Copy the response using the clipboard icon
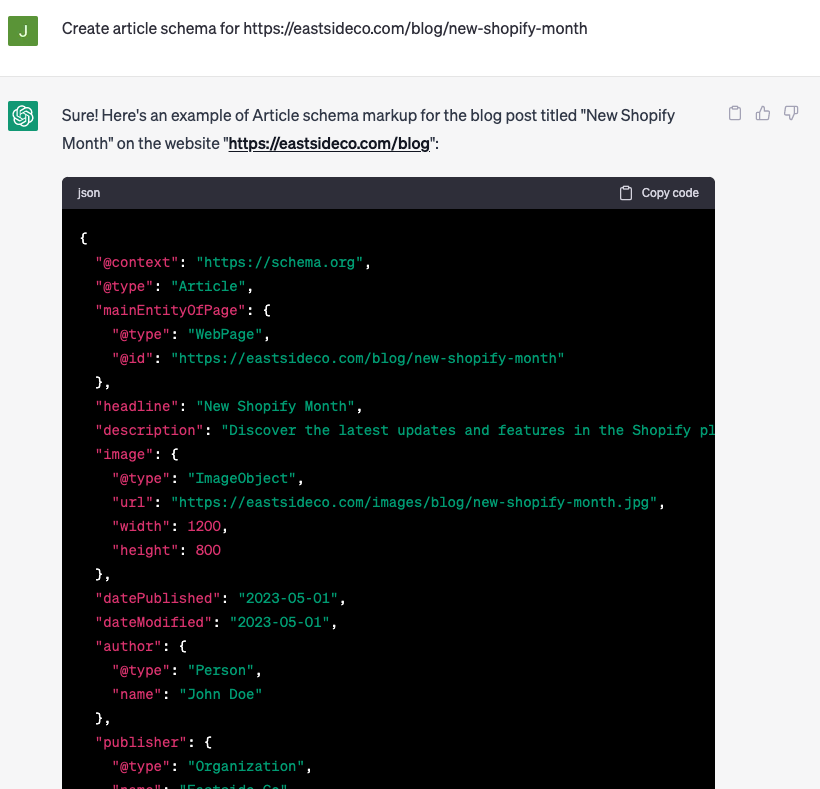The width and height of the screenshot is (820, 789). click(735, 113)
